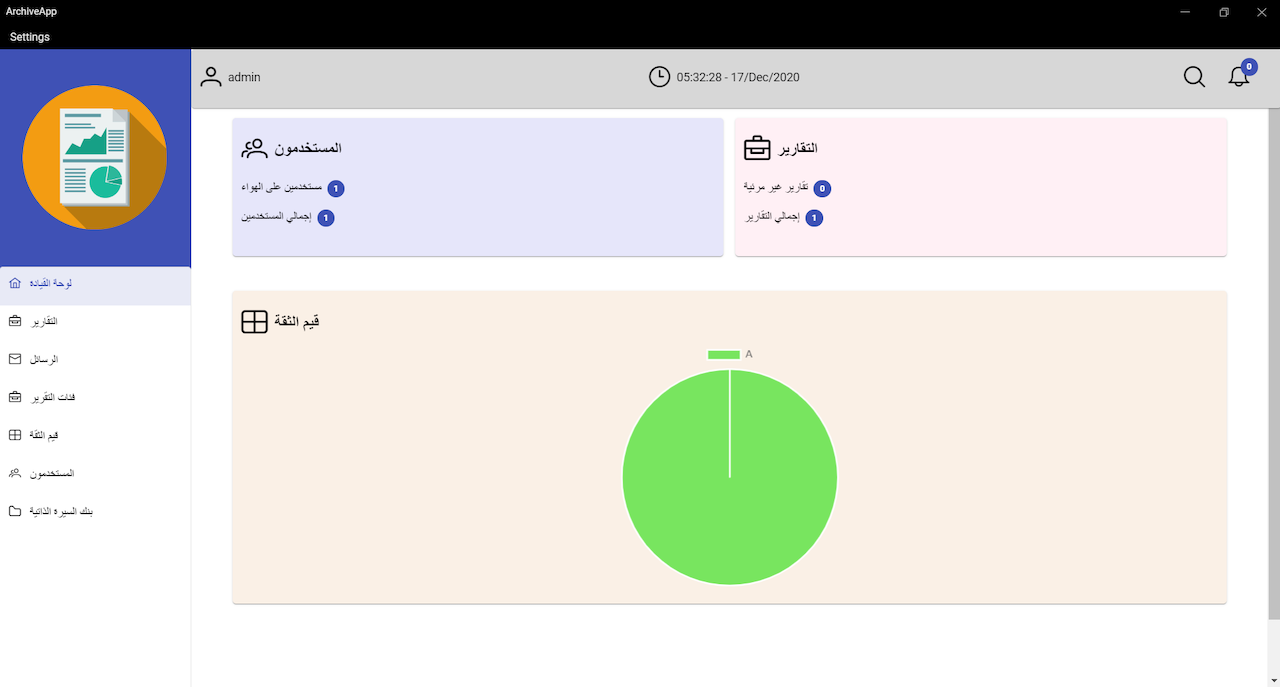The height and width of the screenshot is (687, 1280).
Task: Click the folder icon for بنك السيرة الذاتية
Action: pyautogui.click(x=15, y=511)
